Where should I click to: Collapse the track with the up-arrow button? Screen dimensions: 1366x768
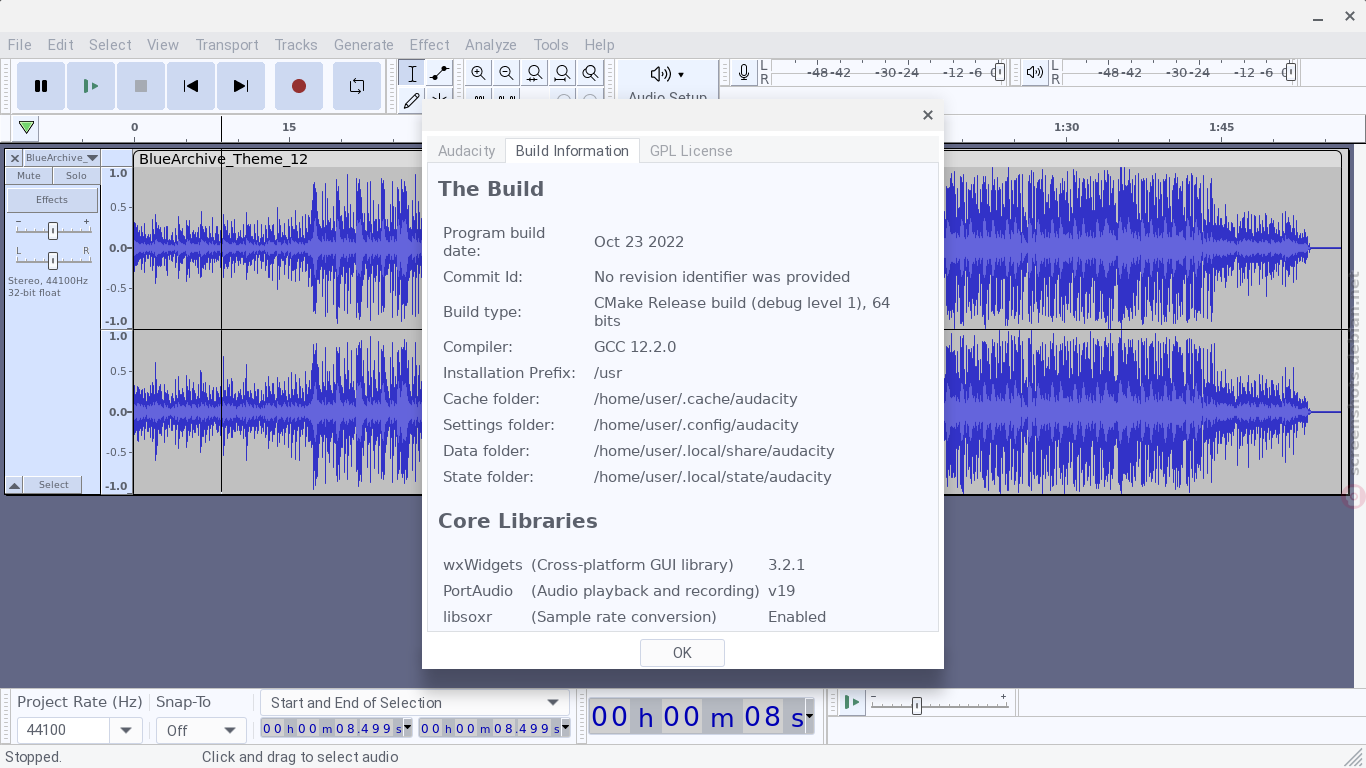[x=15, y=485]
